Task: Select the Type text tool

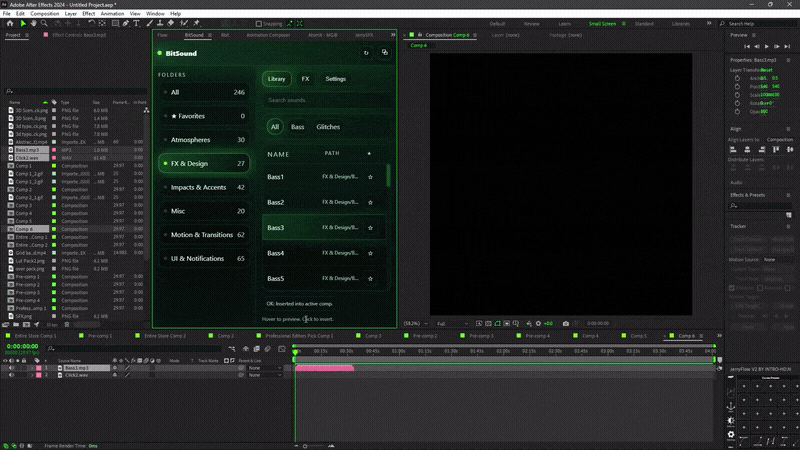Action: coord(136,23)
